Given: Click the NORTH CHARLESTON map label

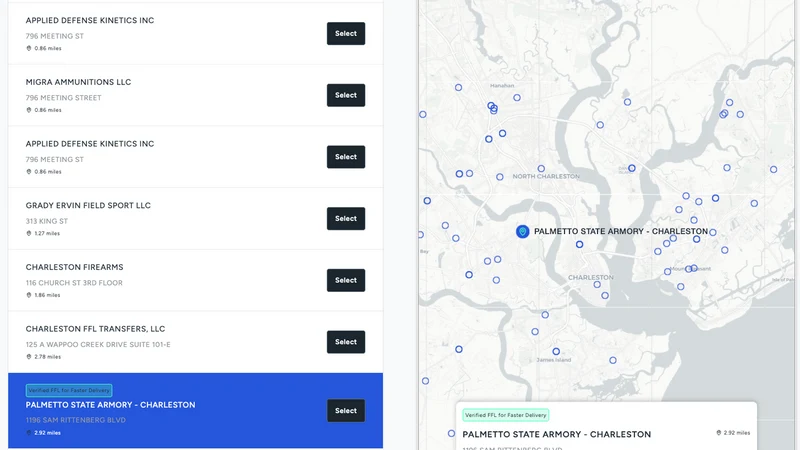Looking at the screenshot, I should (x=546, y=177).
